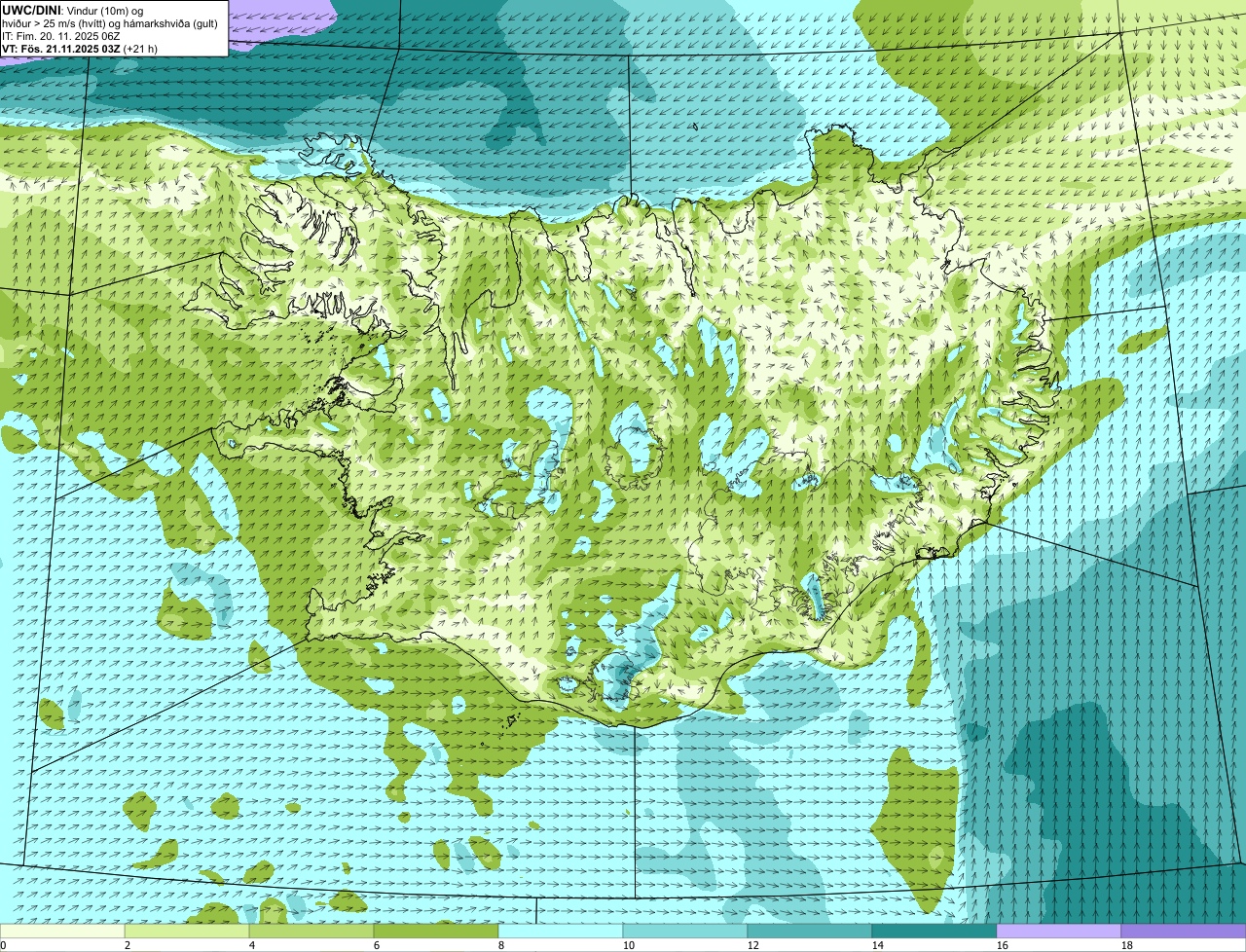Click the dark teal 14–16 m/s legend swatch
Viewport: 1246px width, 952px height.
(934, 931)
